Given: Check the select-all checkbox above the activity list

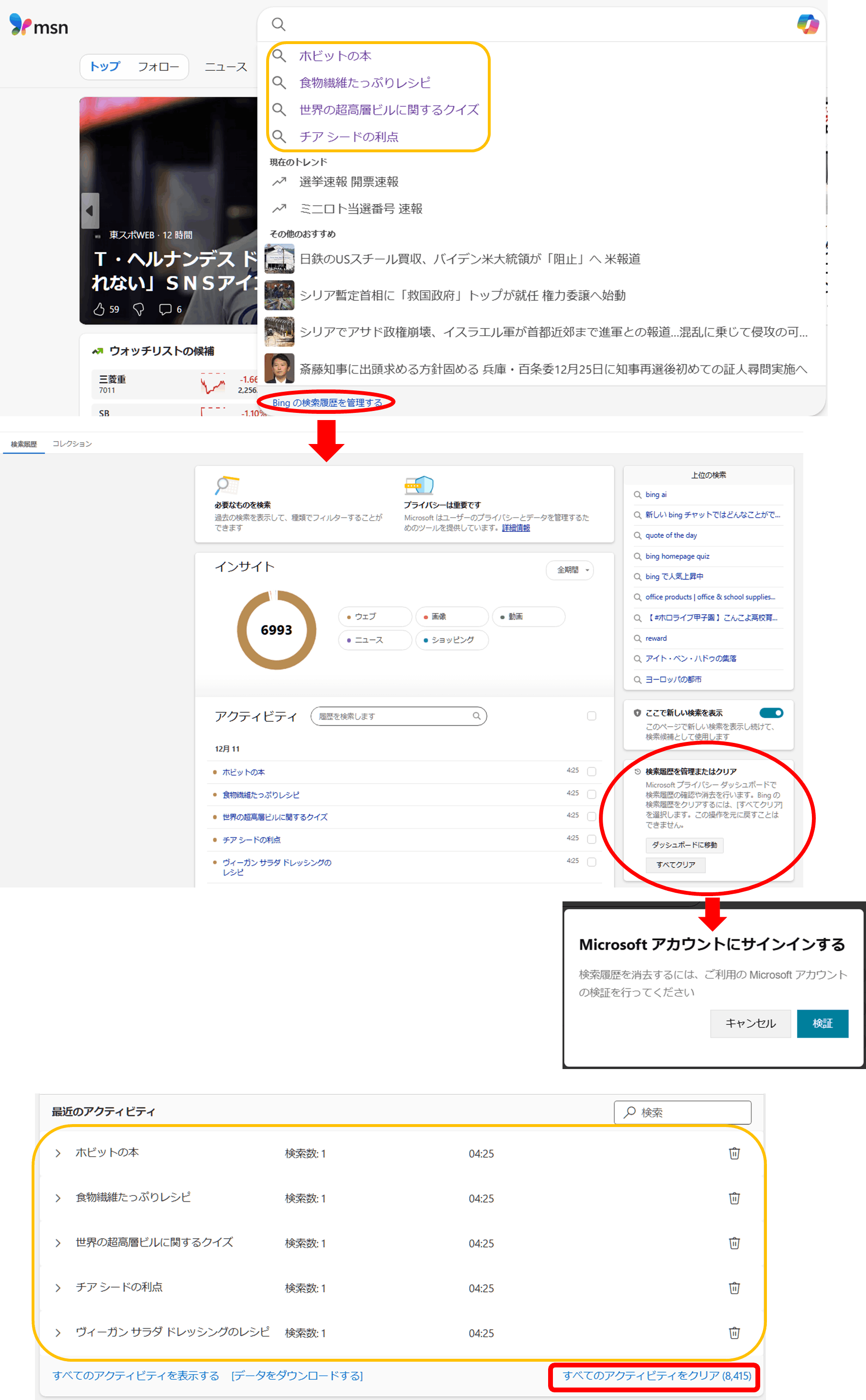Looking at the screenshot, I should (592, 716).
